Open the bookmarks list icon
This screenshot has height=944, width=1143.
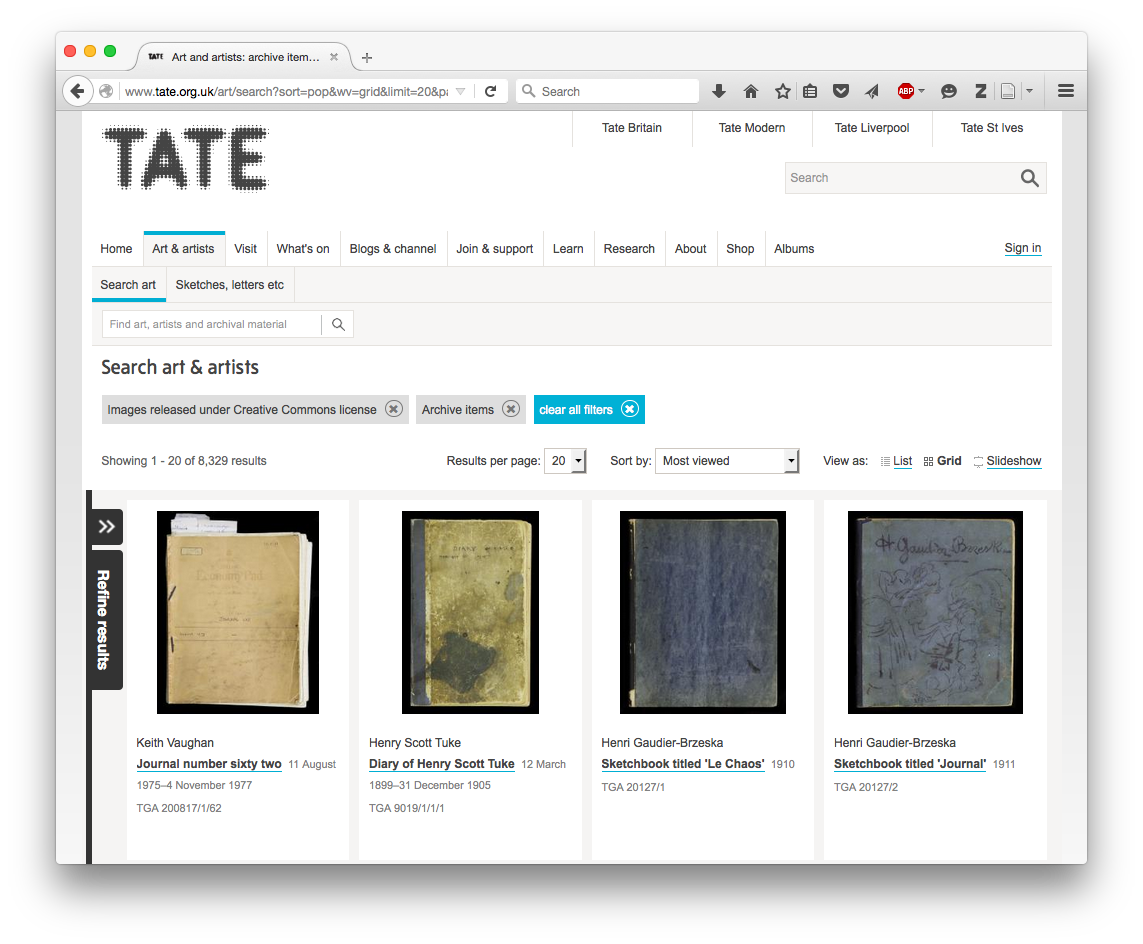810,91
